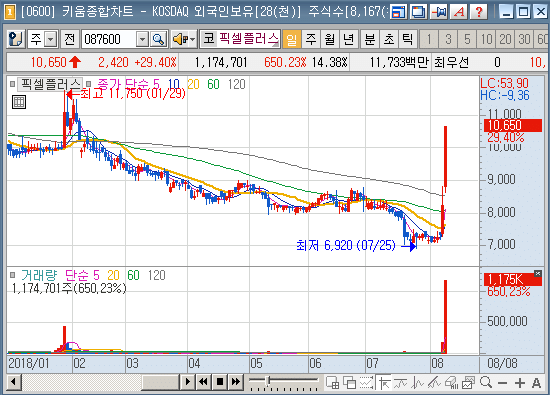Click the play forward button
The image size is (550, 395).
tap(188, 381)
